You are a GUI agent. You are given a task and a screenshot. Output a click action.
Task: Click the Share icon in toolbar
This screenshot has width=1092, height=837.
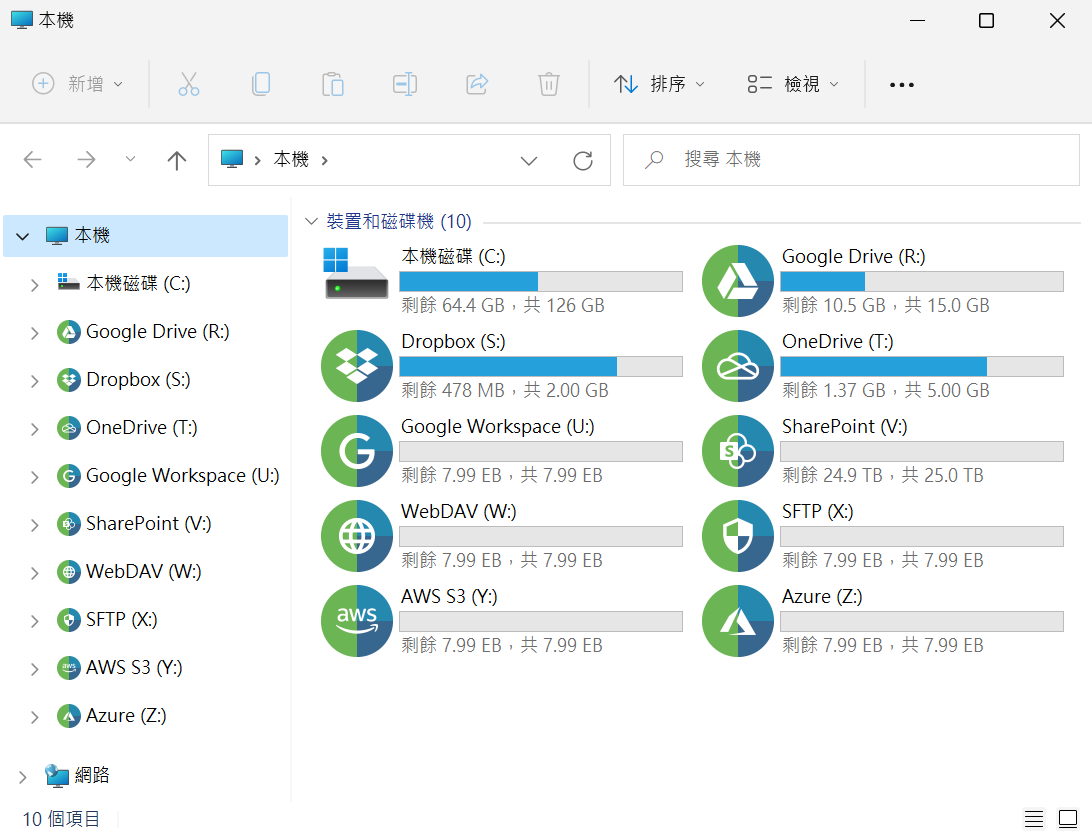(477, 84)
